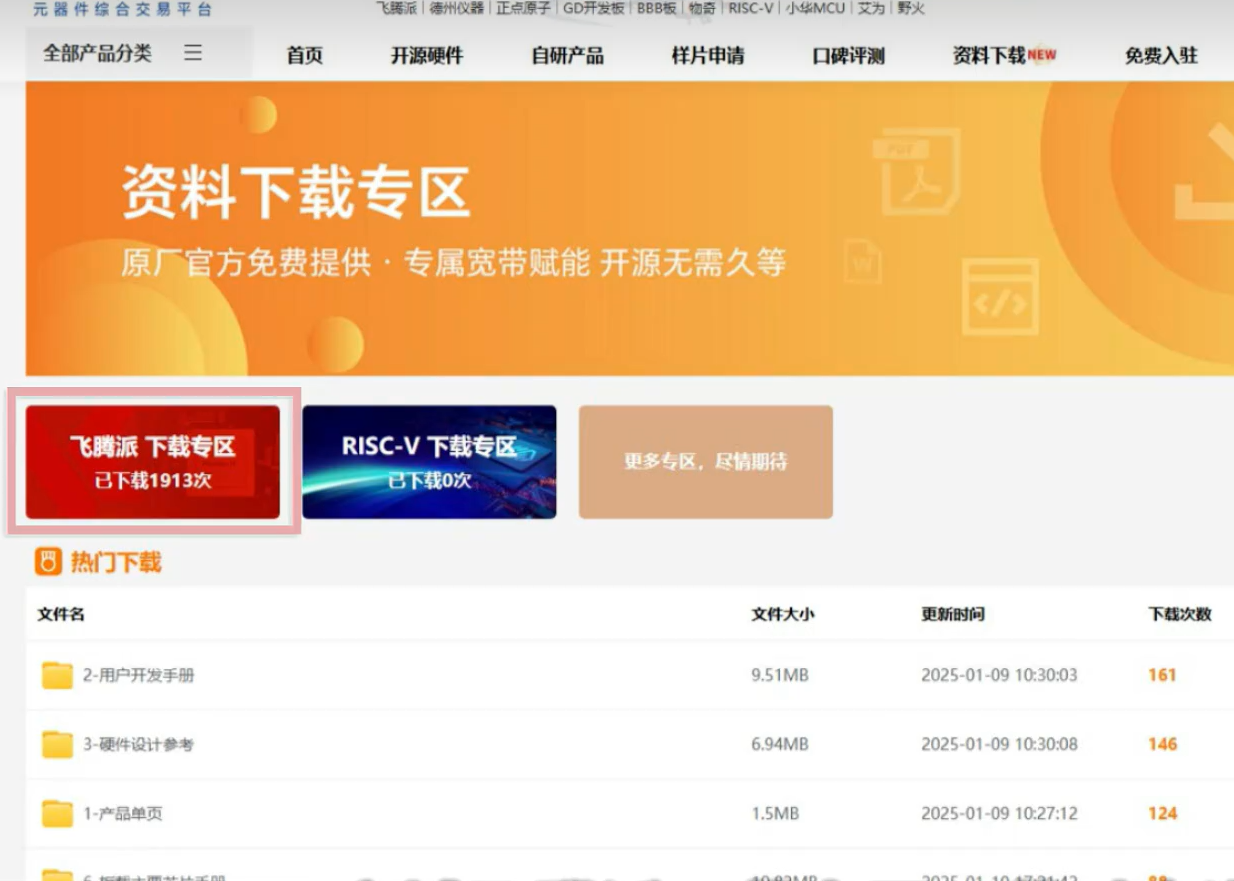Open the 开源硬件 nav tab
Image resolution: width=1234 pixels, height=881 pixels.
427,56
